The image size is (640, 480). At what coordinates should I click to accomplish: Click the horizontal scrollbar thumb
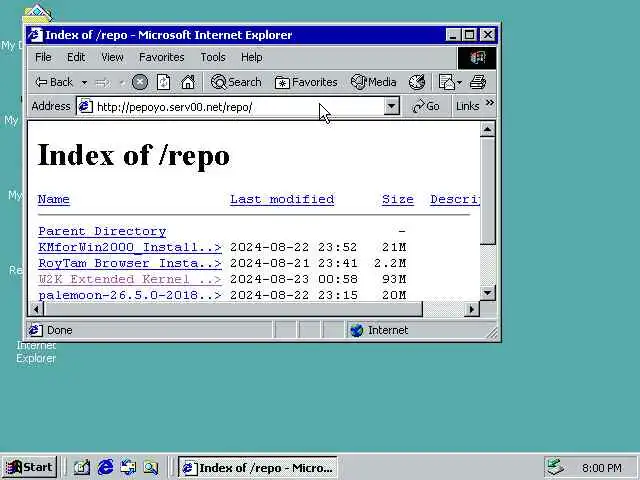click(x=233, y=309)
